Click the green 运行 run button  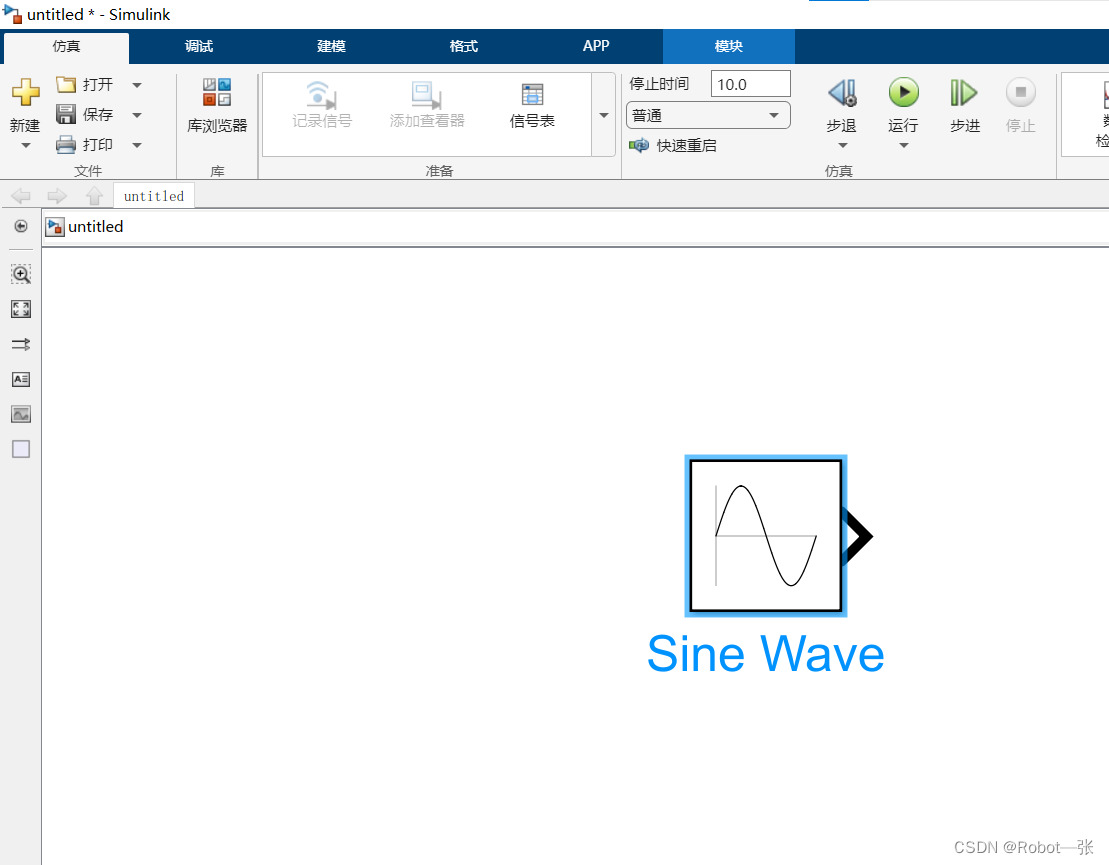pyautogui.click(x=903, y=93)
